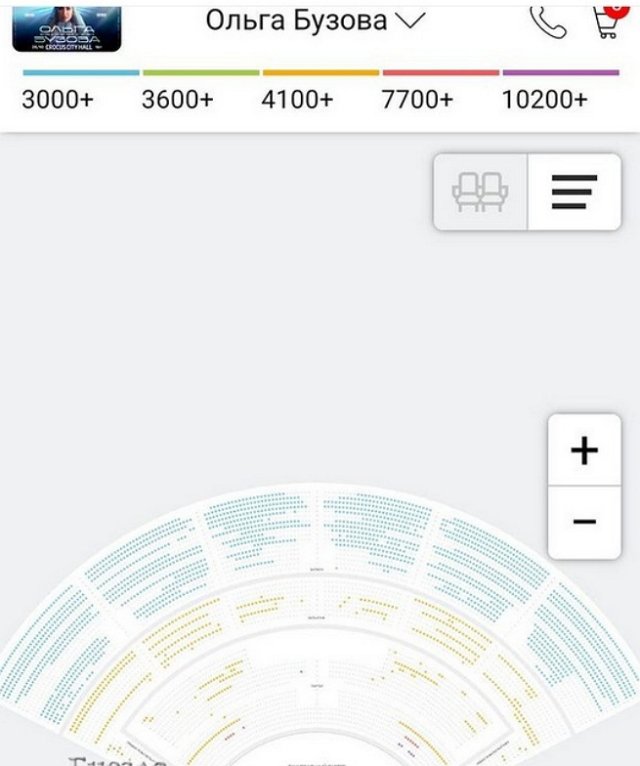The image size is (640, 766).
Task: Click the blue price color bar
Action: pyautogui.click(x=81, y=73)
